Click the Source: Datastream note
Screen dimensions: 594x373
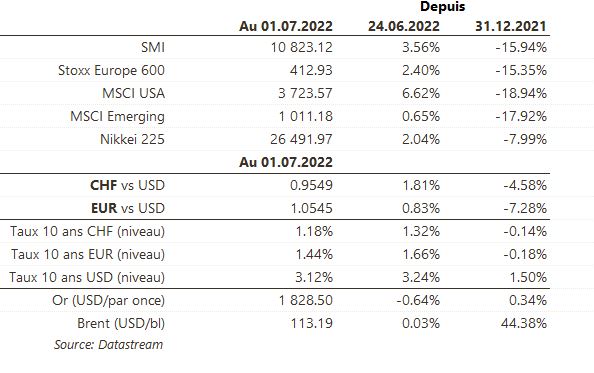click(108, 345)
